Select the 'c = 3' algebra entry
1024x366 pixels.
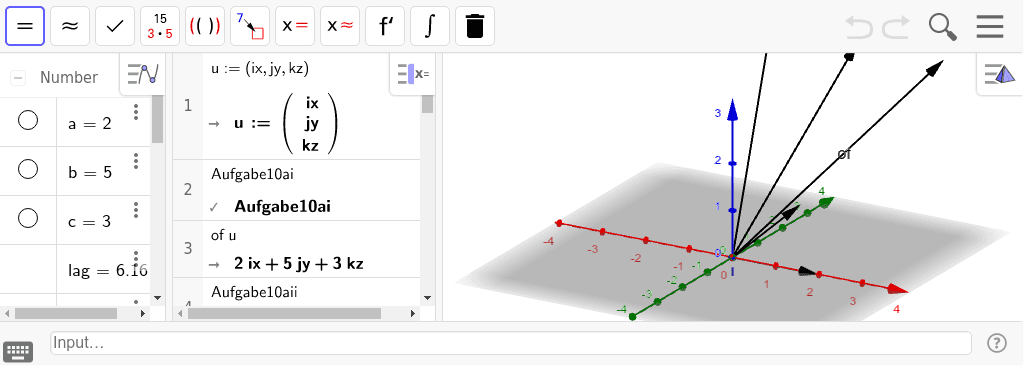(89, 222)
